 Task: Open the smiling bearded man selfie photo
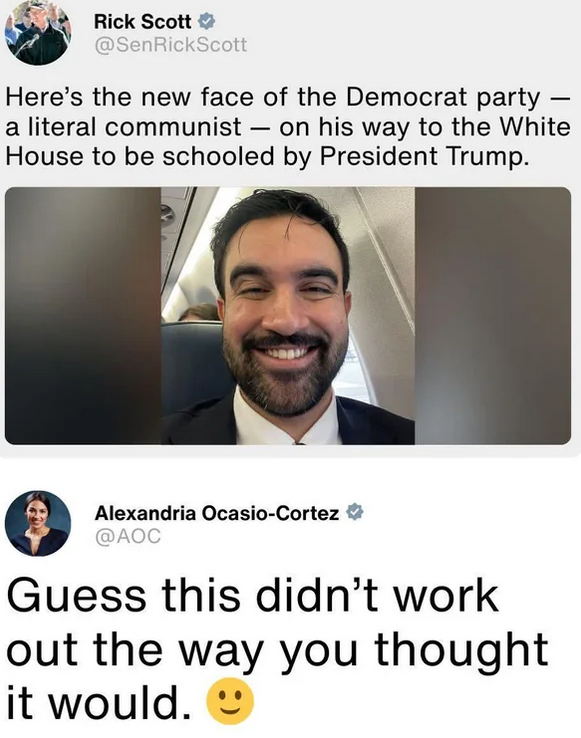click(288, 316)
